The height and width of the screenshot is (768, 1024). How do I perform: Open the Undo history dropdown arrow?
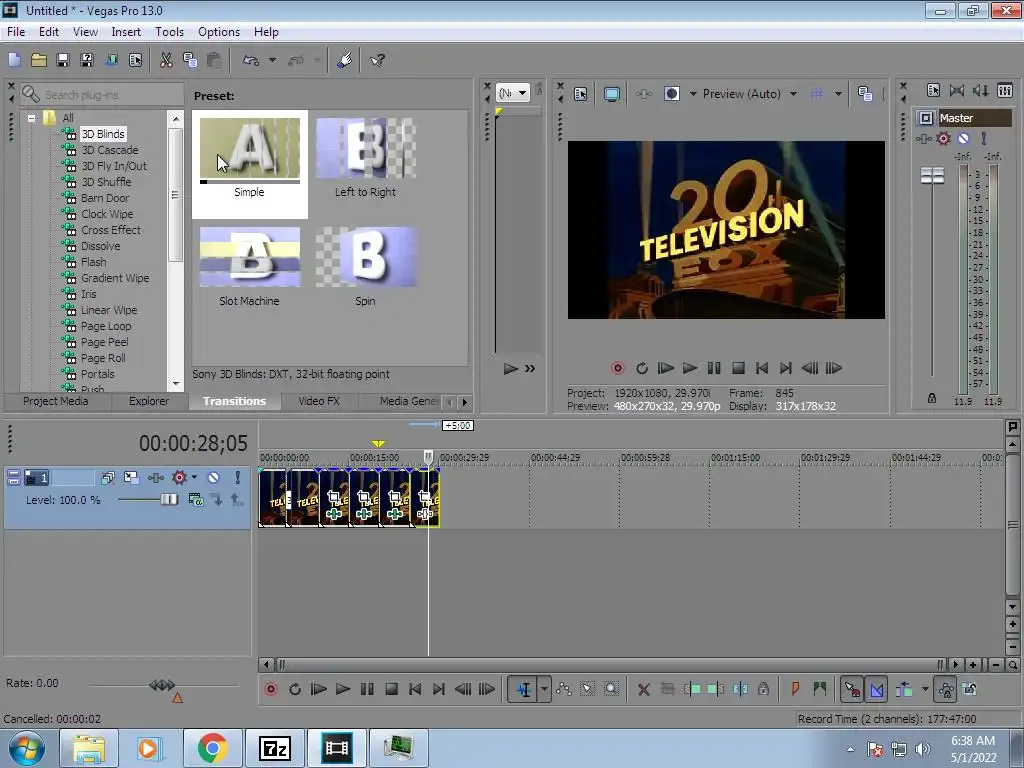point(272,60)
